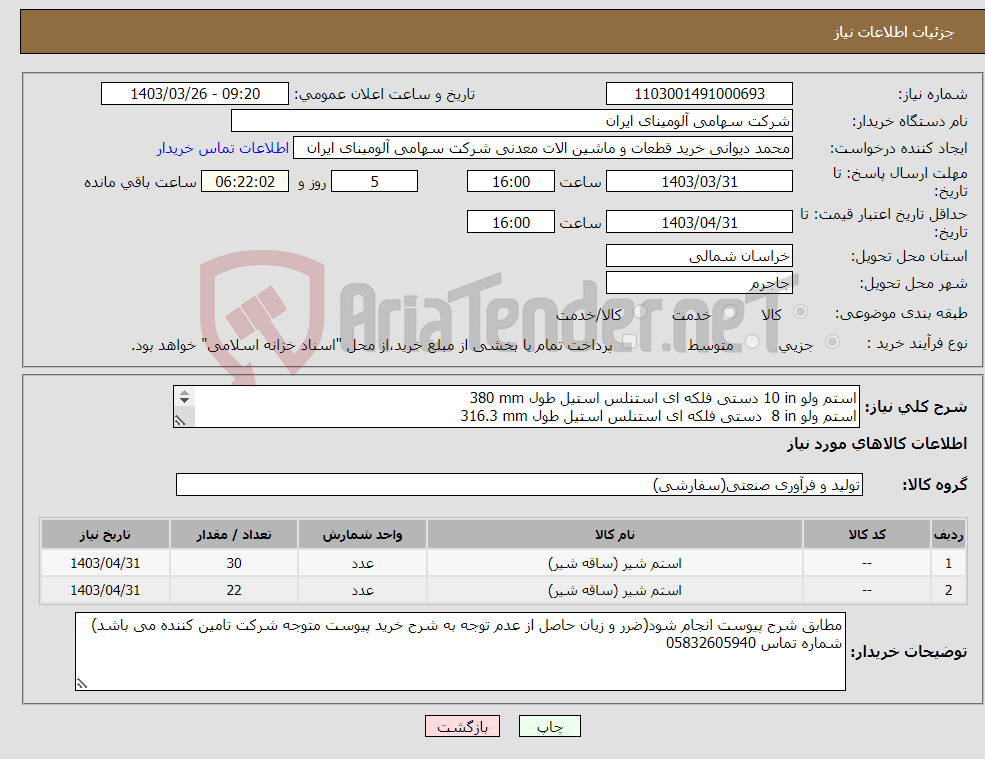Click buyer name field شرکت سهامی آلومینای ایران

[x=512, y=121]
